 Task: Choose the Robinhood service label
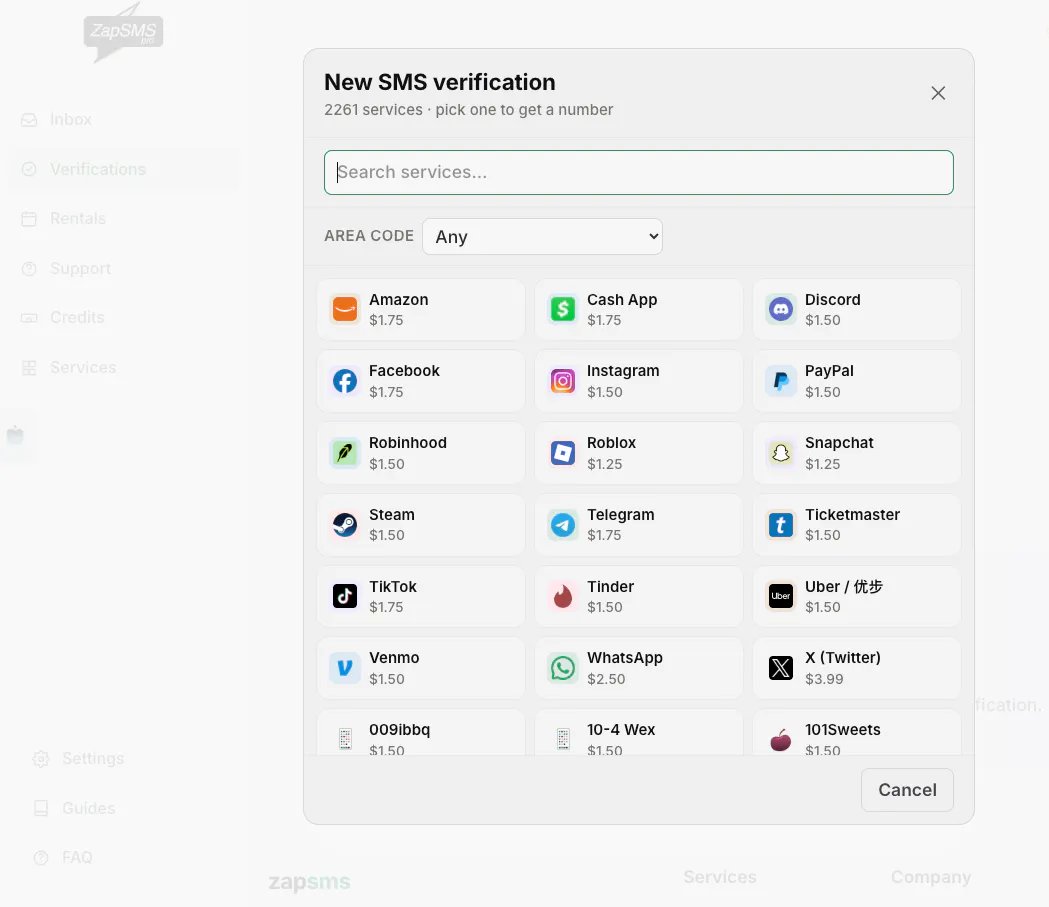[408, 443]
